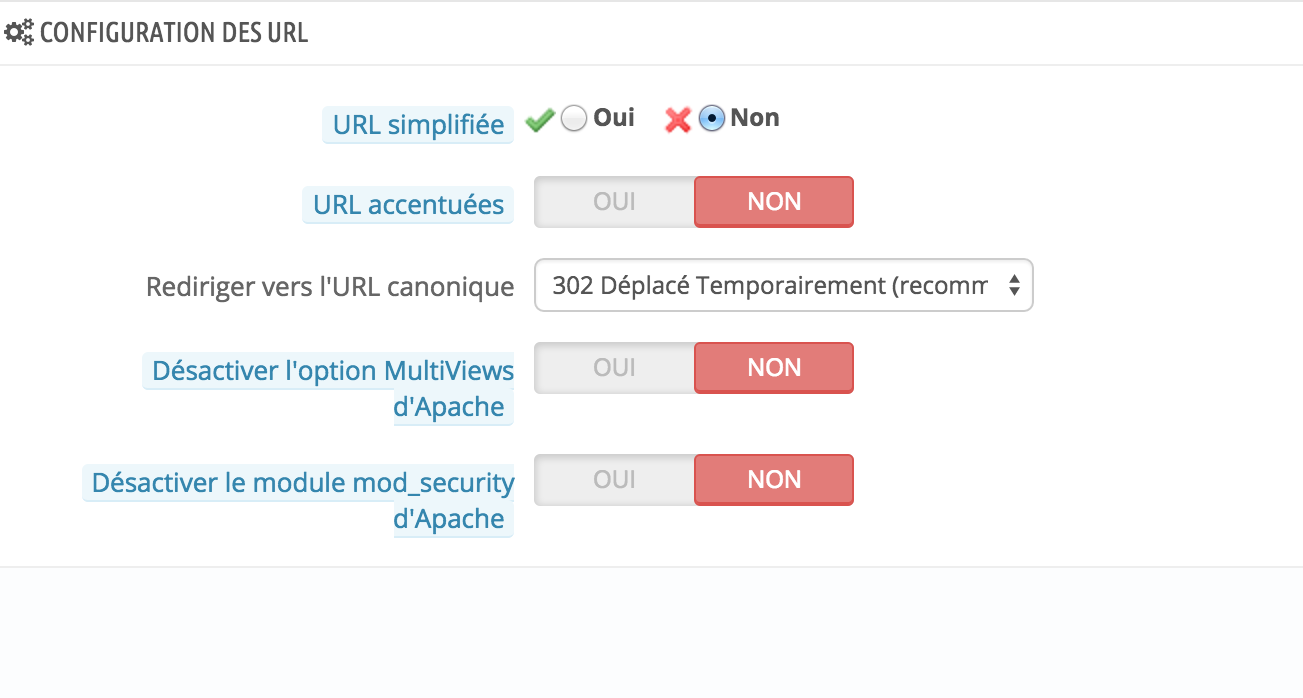Click the CONFIGURATION DES URL panel heading

(x=174, y=33)
